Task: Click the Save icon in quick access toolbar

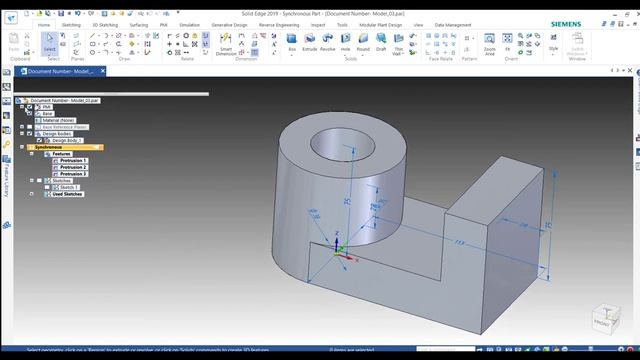Action: click(x=61, y=13)
